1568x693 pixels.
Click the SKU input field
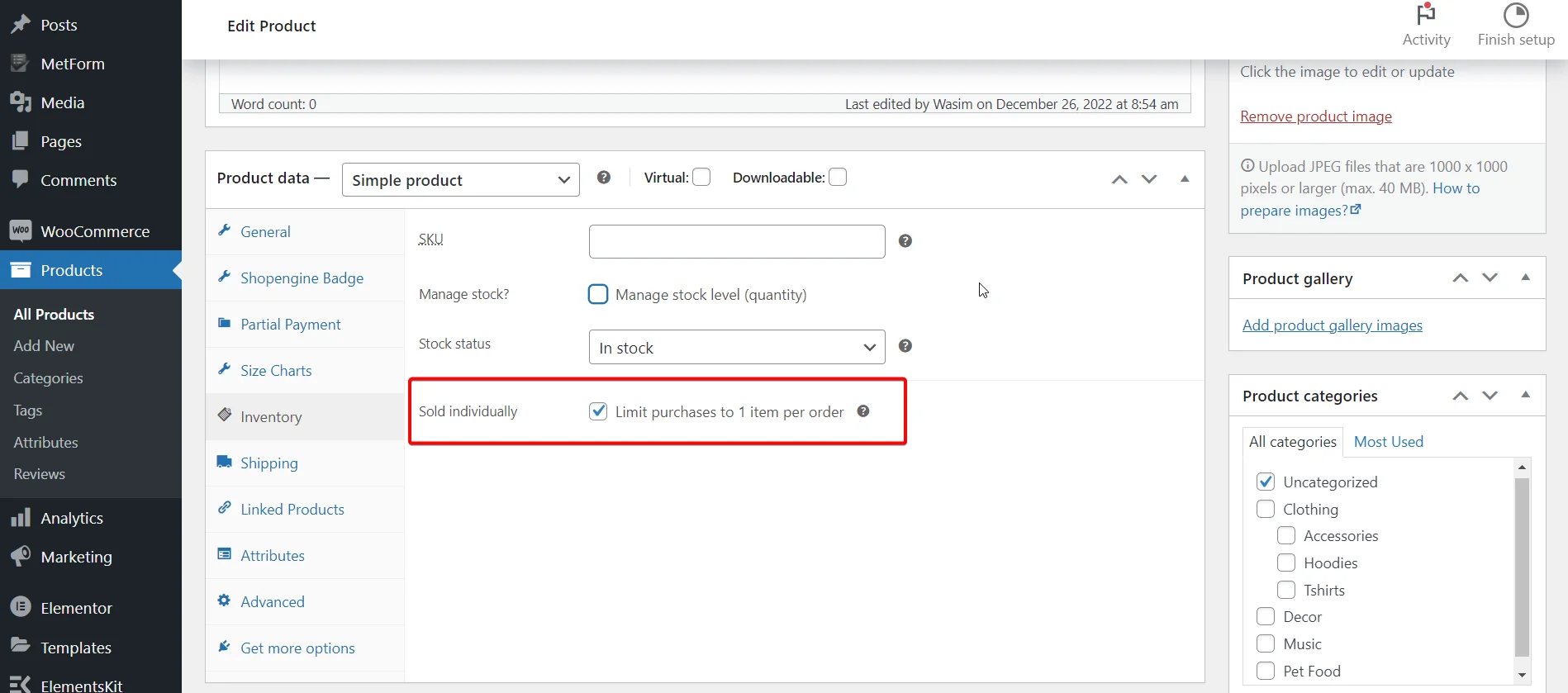(737, 241)
